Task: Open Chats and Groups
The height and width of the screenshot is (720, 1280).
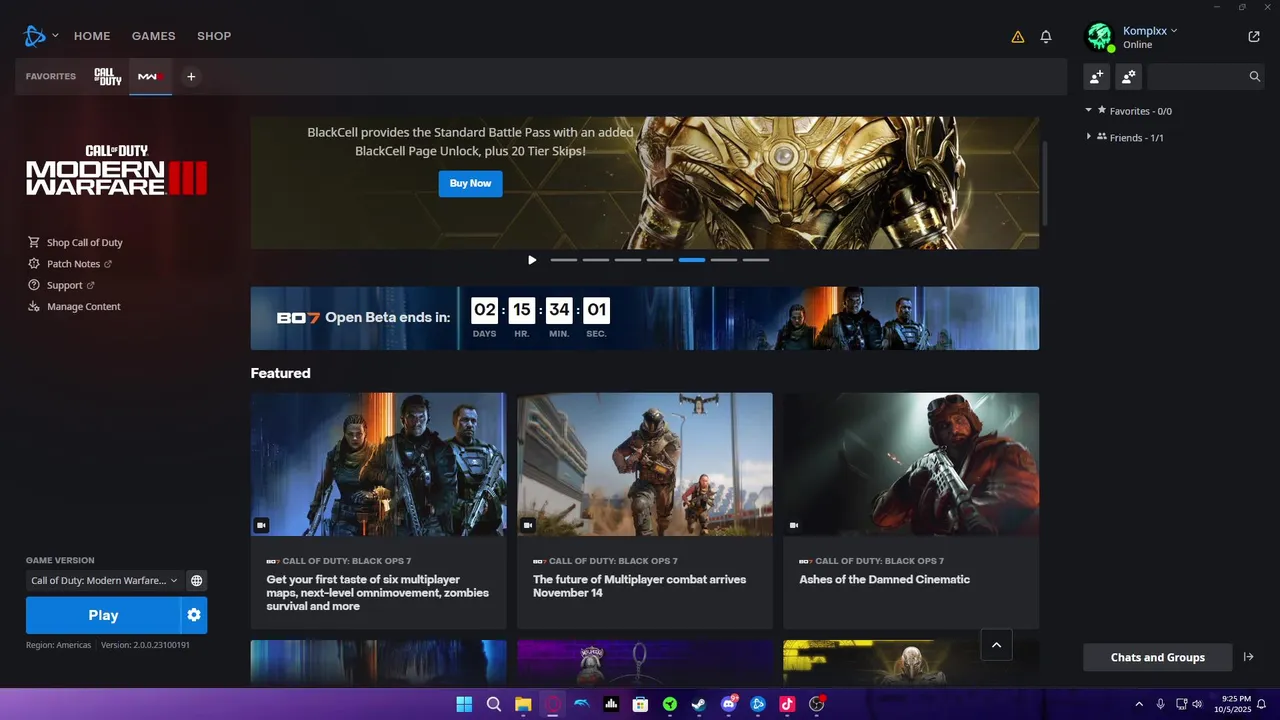Action: click(1158, 657)
